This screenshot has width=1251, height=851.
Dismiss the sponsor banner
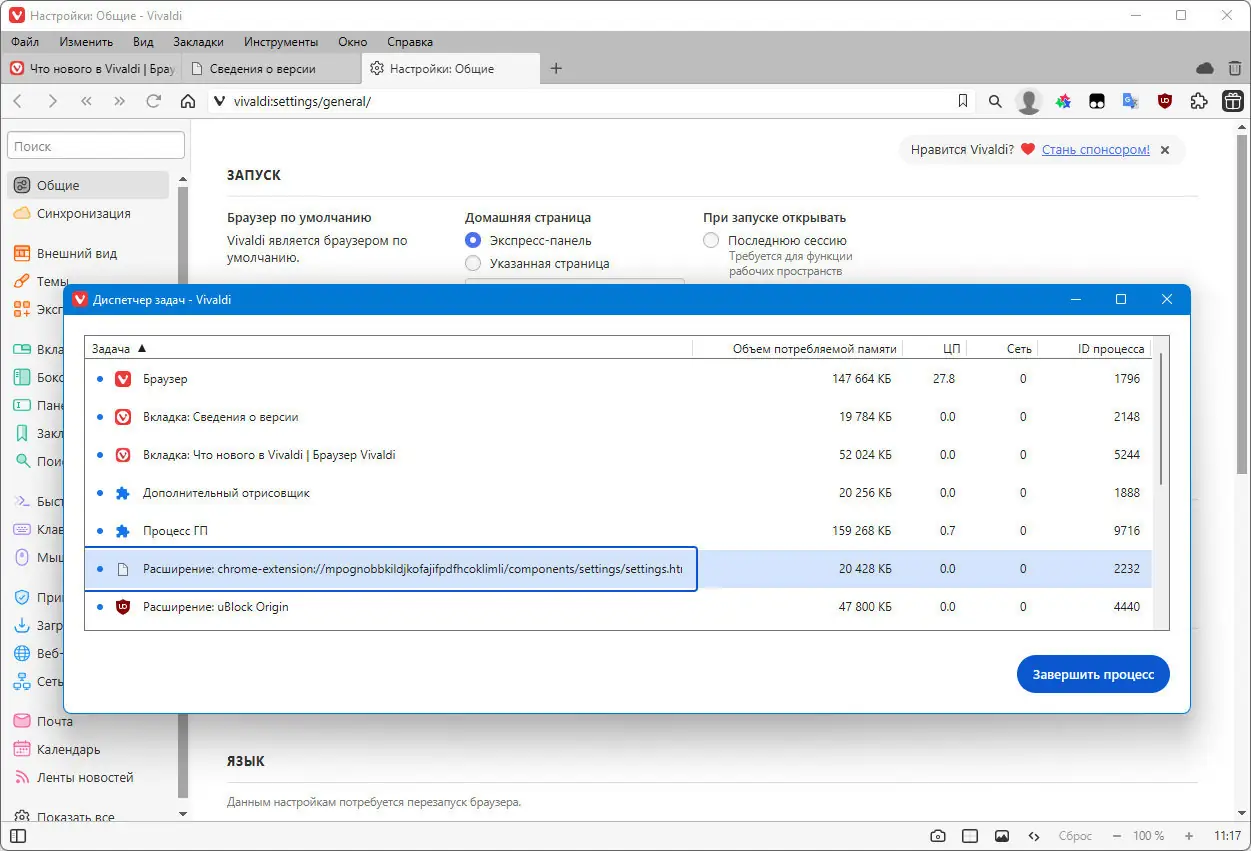coord(1165,150)
